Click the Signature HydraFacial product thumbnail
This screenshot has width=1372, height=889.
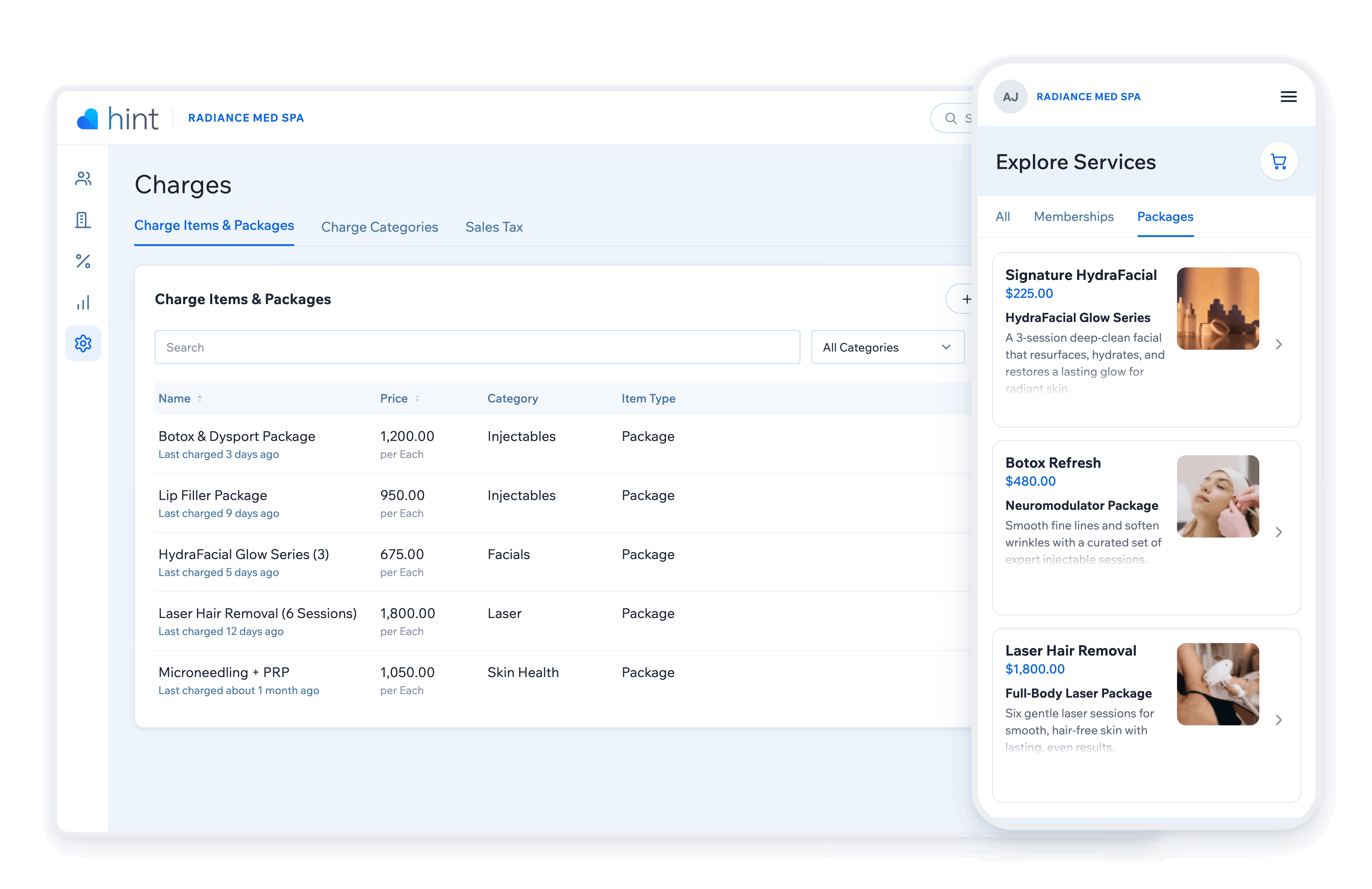click(x=1218, y=309)
